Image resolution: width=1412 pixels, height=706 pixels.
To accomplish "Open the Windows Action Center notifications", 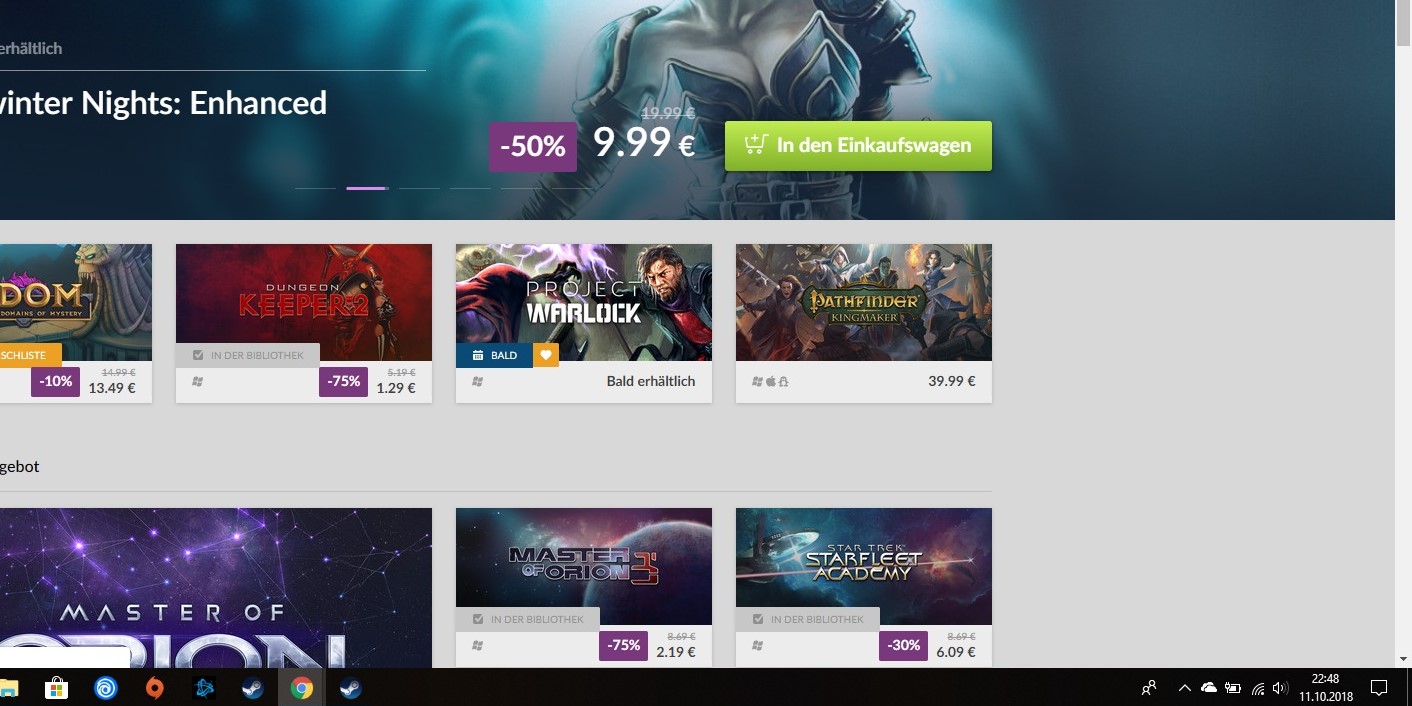I will pos(1379,688).
